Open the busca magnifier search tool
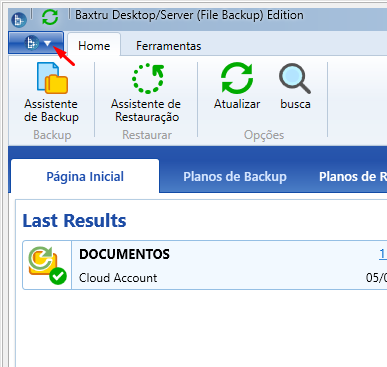The height and width of the screenshot is (367, 387). 295,87
